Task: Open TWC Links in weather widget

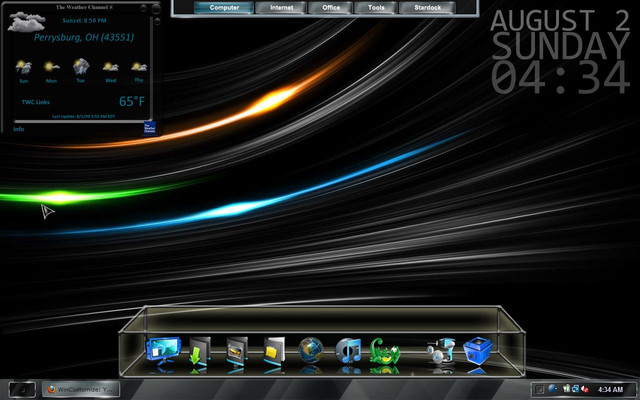Action: point(36,102)
